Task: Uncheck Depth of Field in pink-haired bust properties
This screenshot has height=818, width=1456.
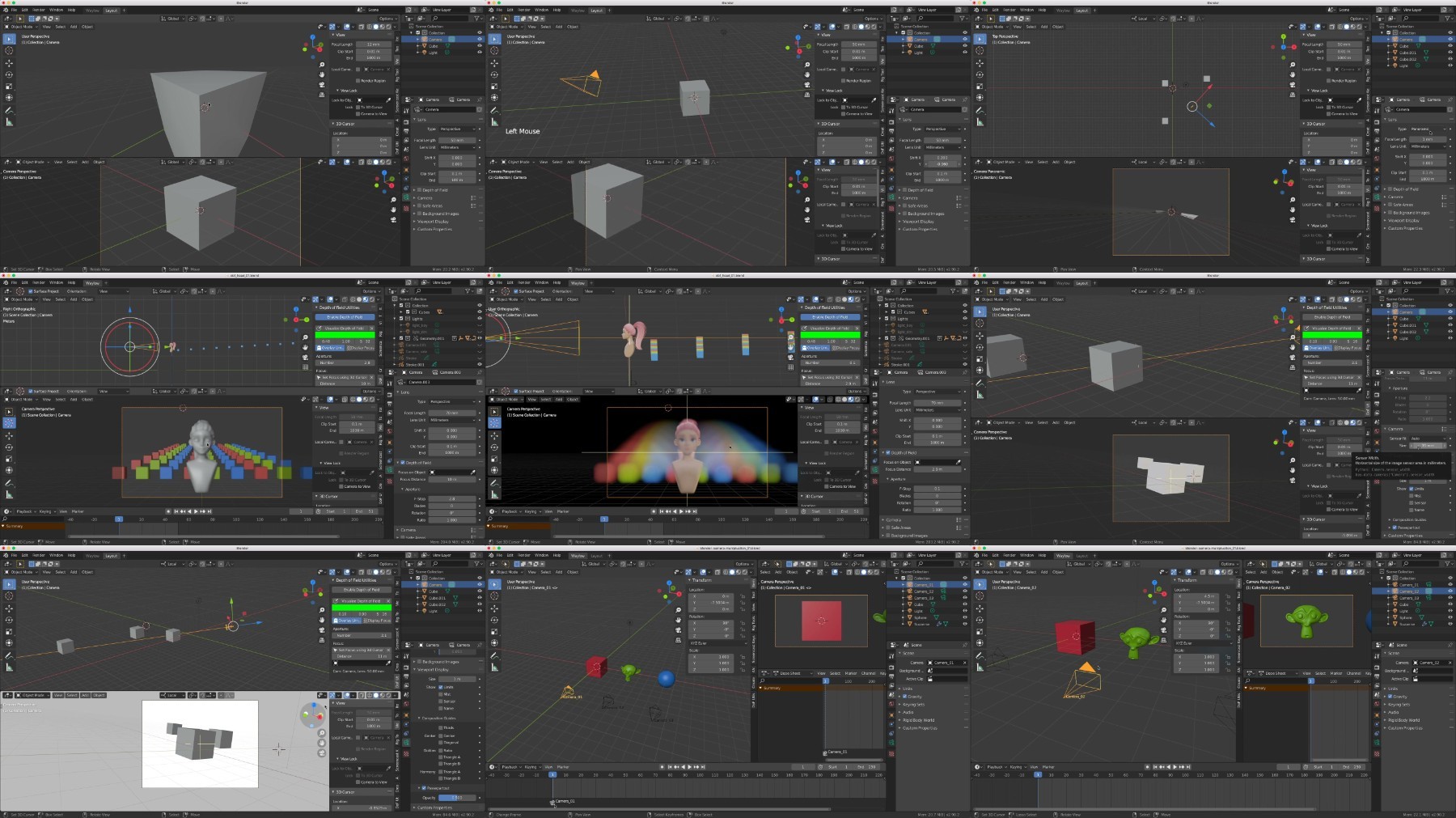Action: click(x=888, y=452)
